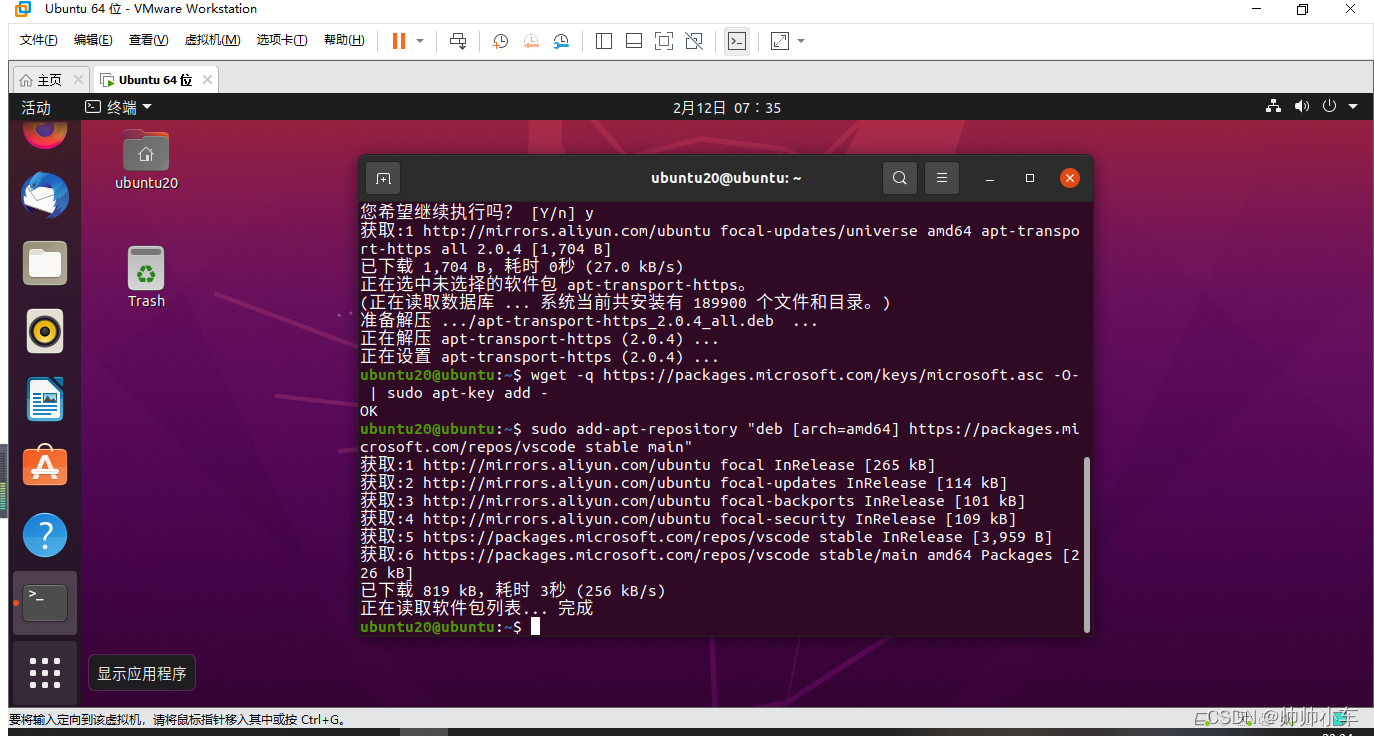Viewport: 1374px width, 736px height.
Task: Click the terminal search magnifier button
Action: click(x=900, y=178)
